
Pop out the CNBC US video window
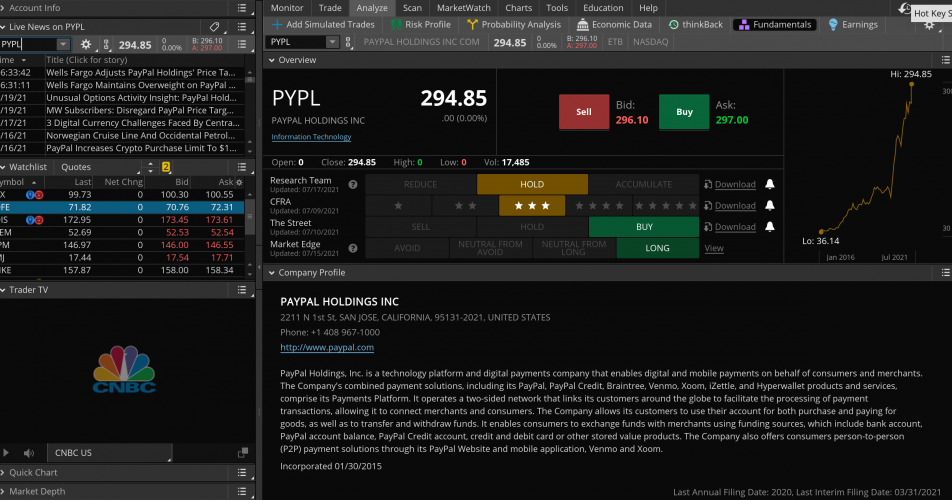(x=243, y=453)
